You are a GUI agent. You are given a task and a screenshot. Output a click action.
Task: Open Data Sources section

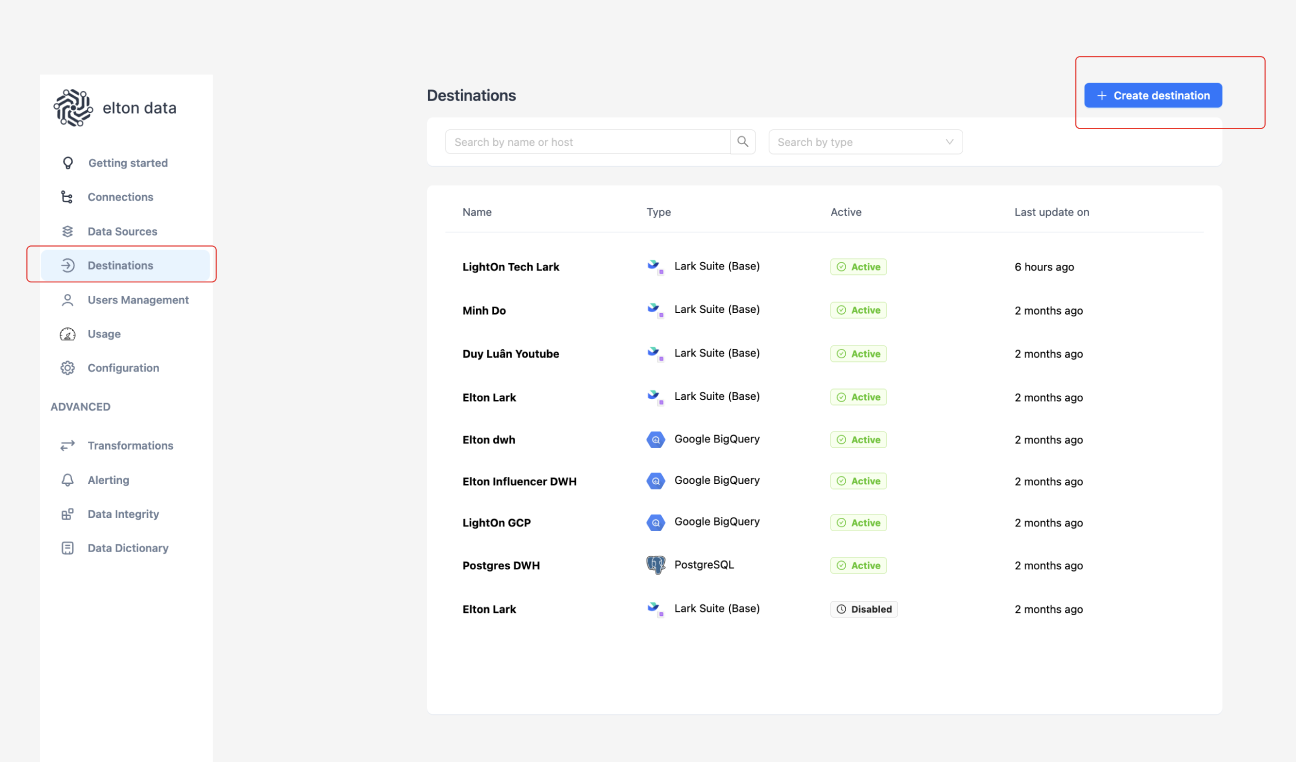pyautogui.click(x=122, y=231)
